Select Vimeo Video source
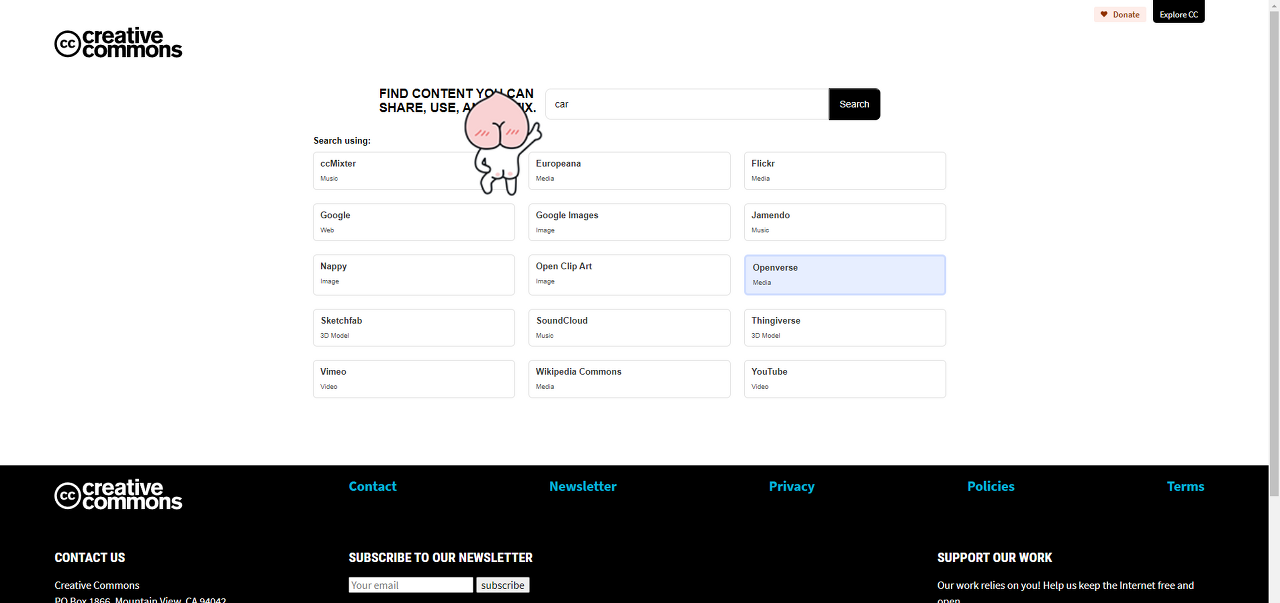The width and height of the screenshot is (1280, 603). (414, 379)
